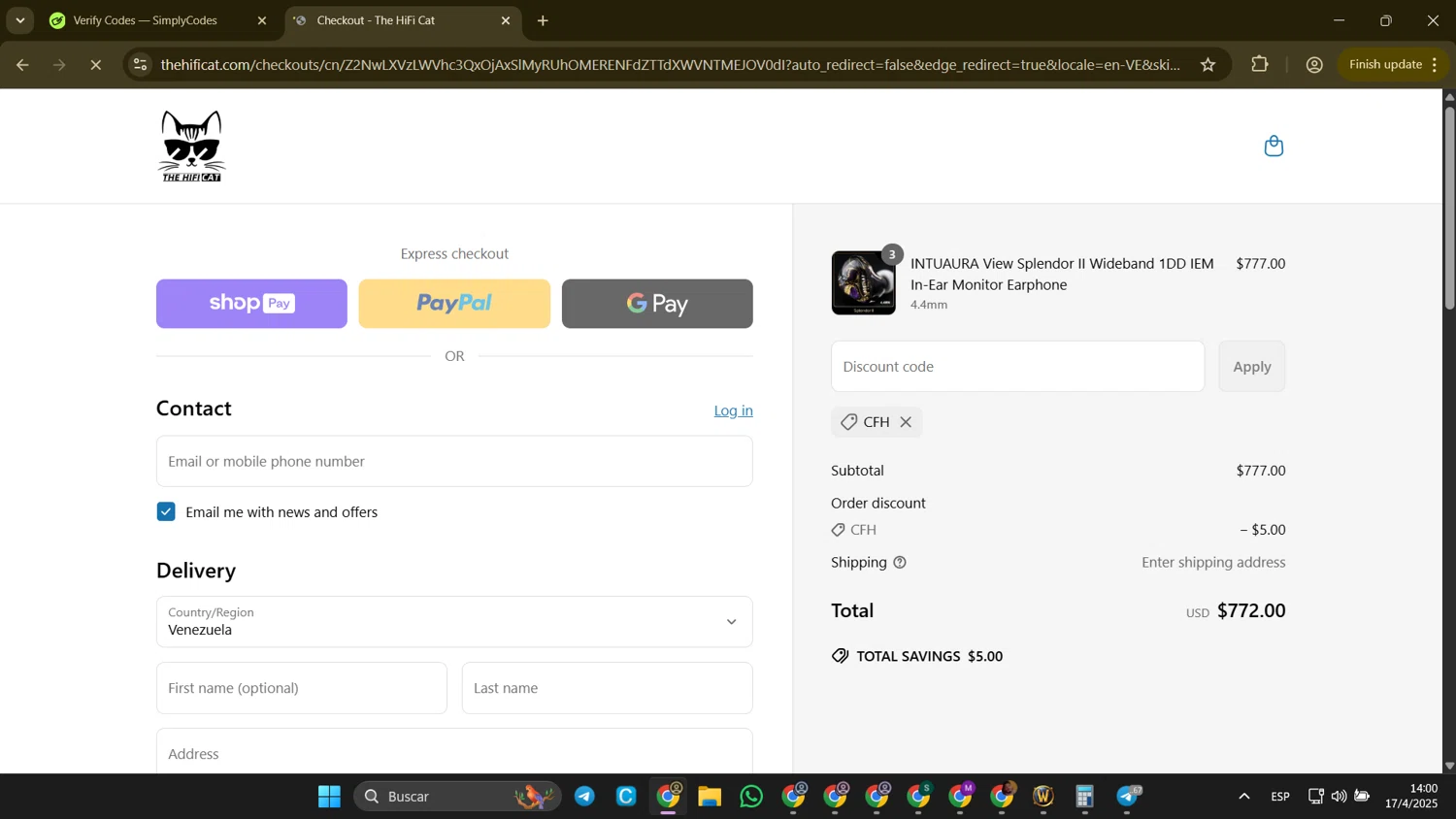The height and width of the screenshot is (819, 1456).
Task: Focus the Email or mobile phone number field
Action: [x=454, y=461]
